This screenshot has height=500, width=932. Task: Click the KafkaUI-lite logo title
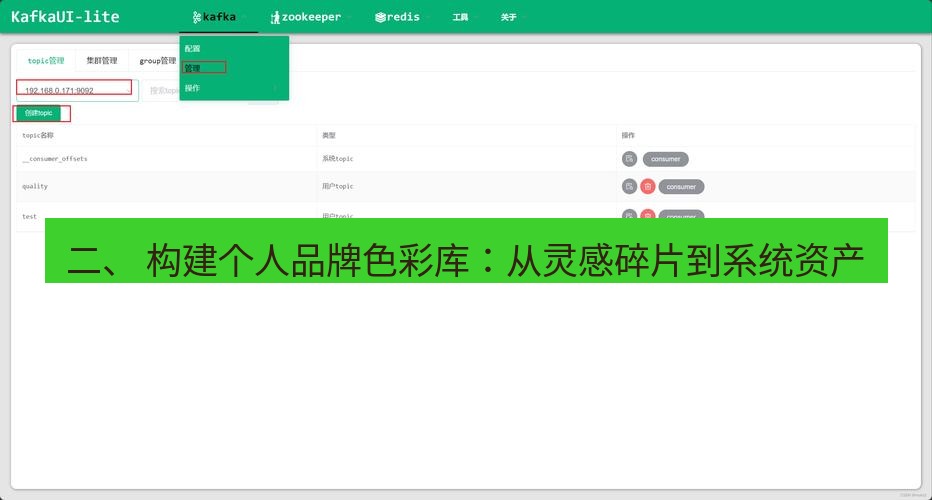point(65,17)
